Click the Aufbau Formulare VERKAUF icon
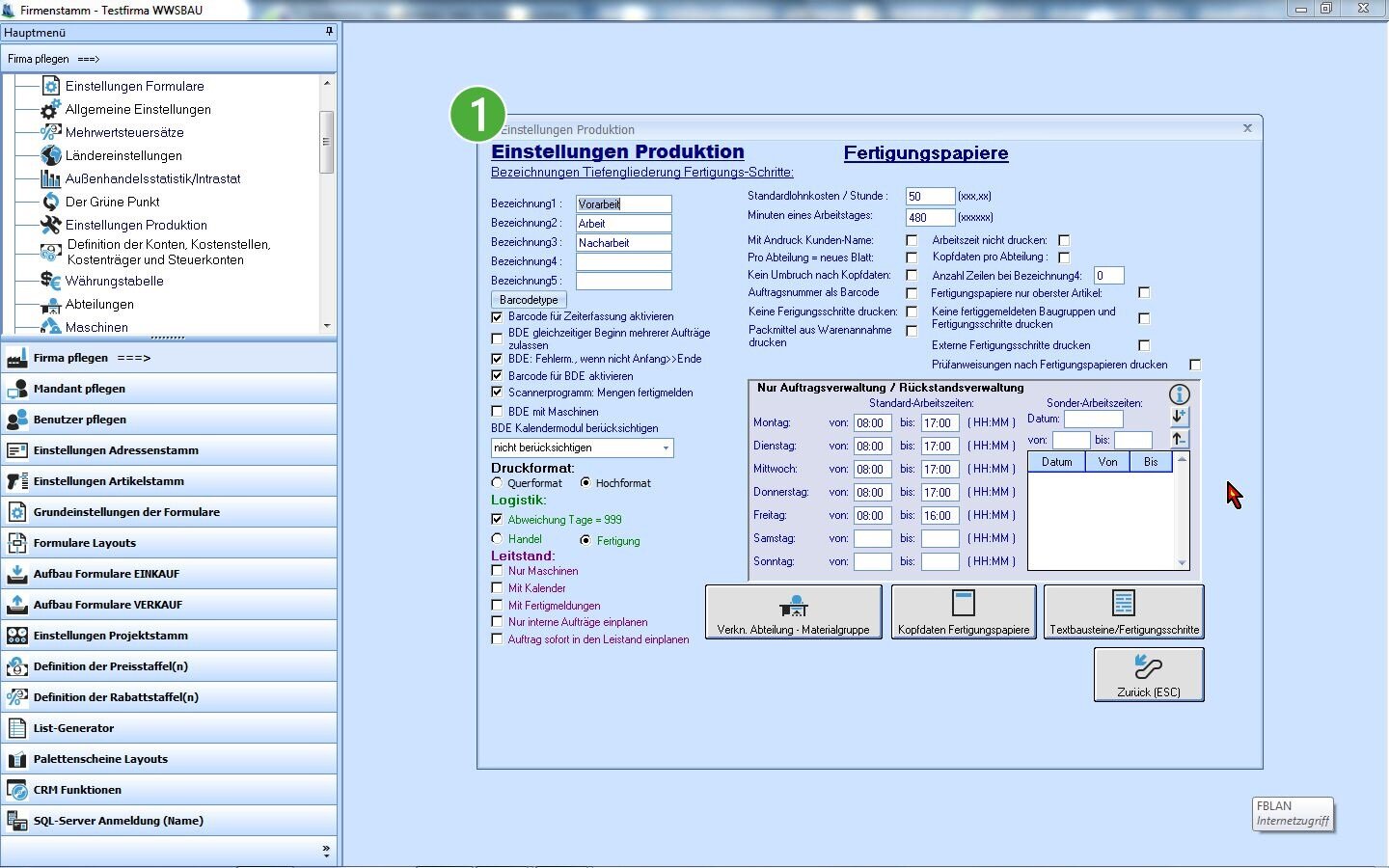The height and width of the screenshot is (868, 1389). [17, 605]
